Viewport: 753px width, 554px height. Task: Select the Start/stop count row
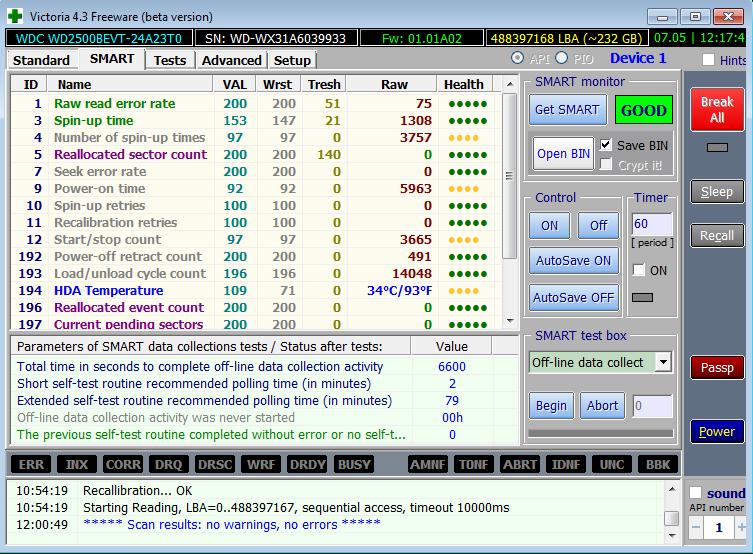pyautogui.click(x=255, y=240)
